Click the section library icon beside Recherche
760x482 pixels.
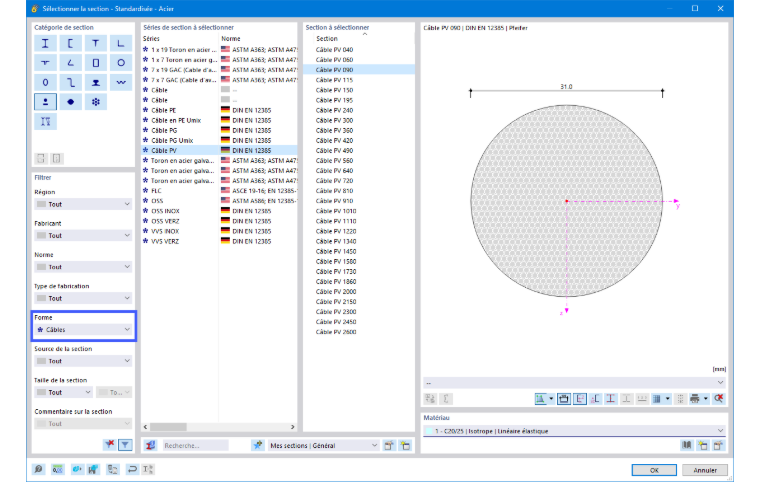click(x=151, y=445)
